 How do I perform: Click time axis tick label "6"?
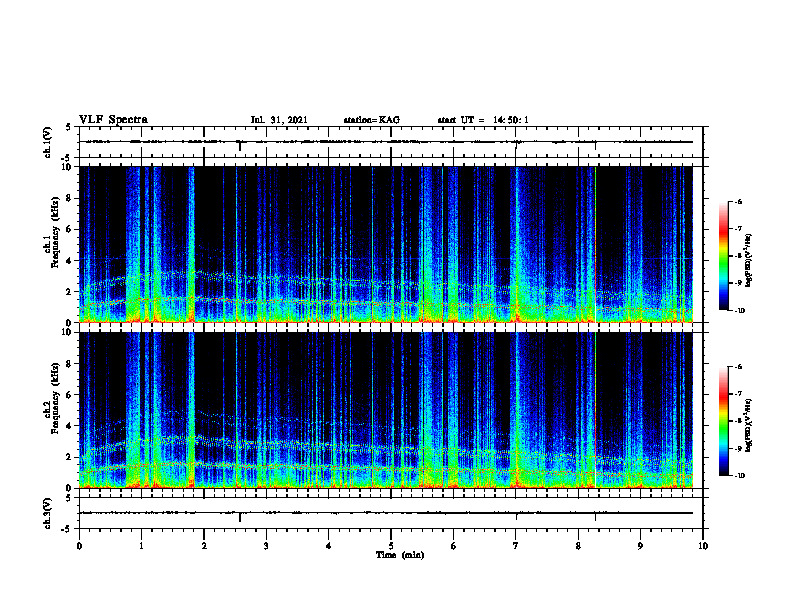coord(454,546)
